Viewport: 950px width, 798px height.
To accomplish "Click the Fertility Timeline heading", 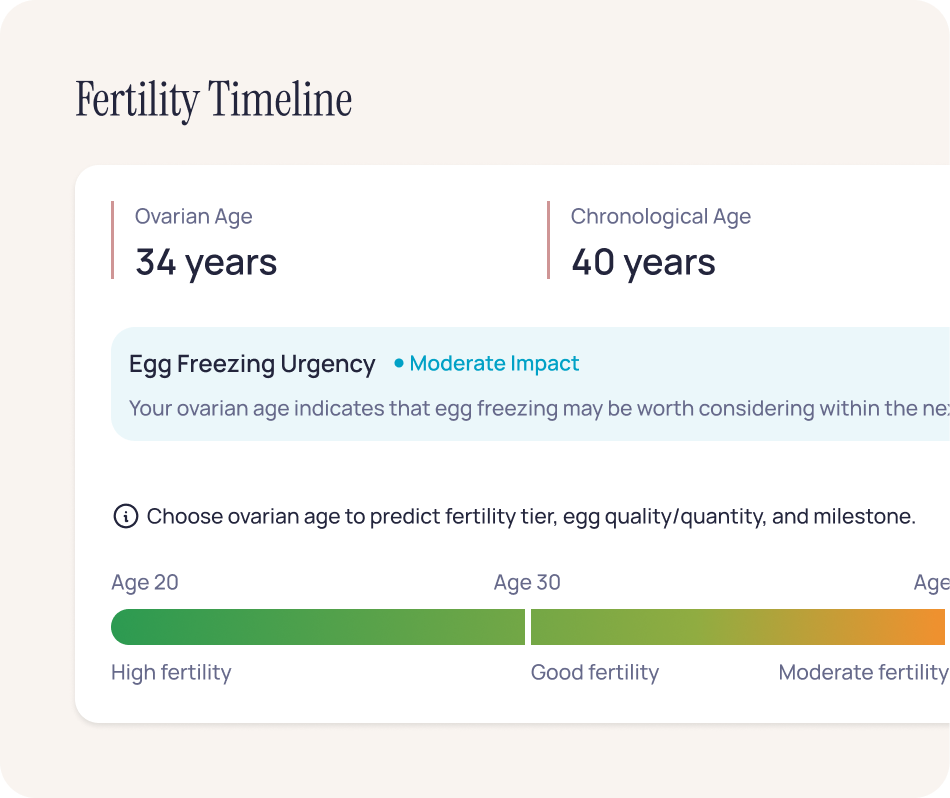I will point(214,101).
